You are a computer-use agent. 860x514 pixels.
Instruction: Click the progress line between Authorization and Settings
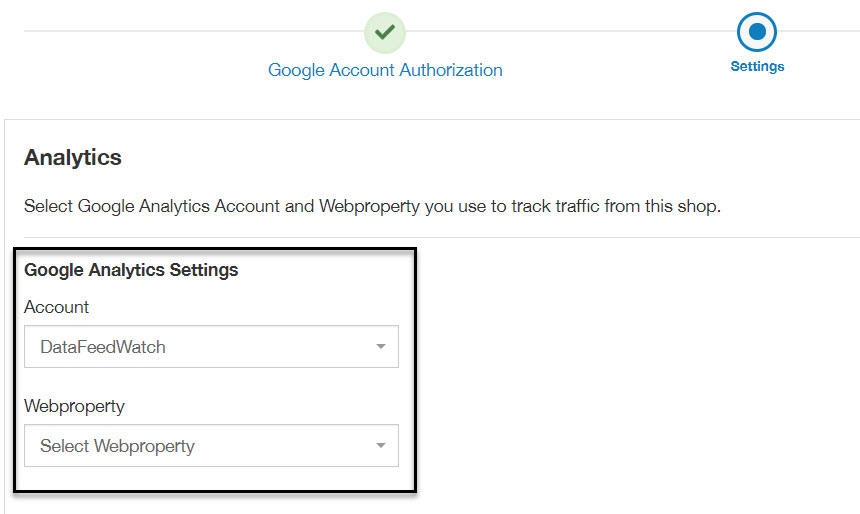click(x=570, y=31)
